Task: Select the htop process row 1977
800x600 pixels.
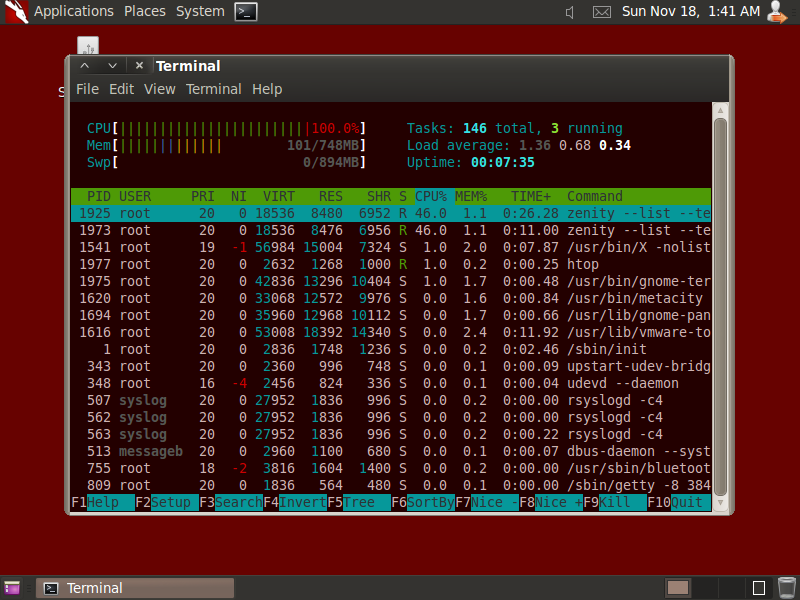Action: click(x=391, y=264)
